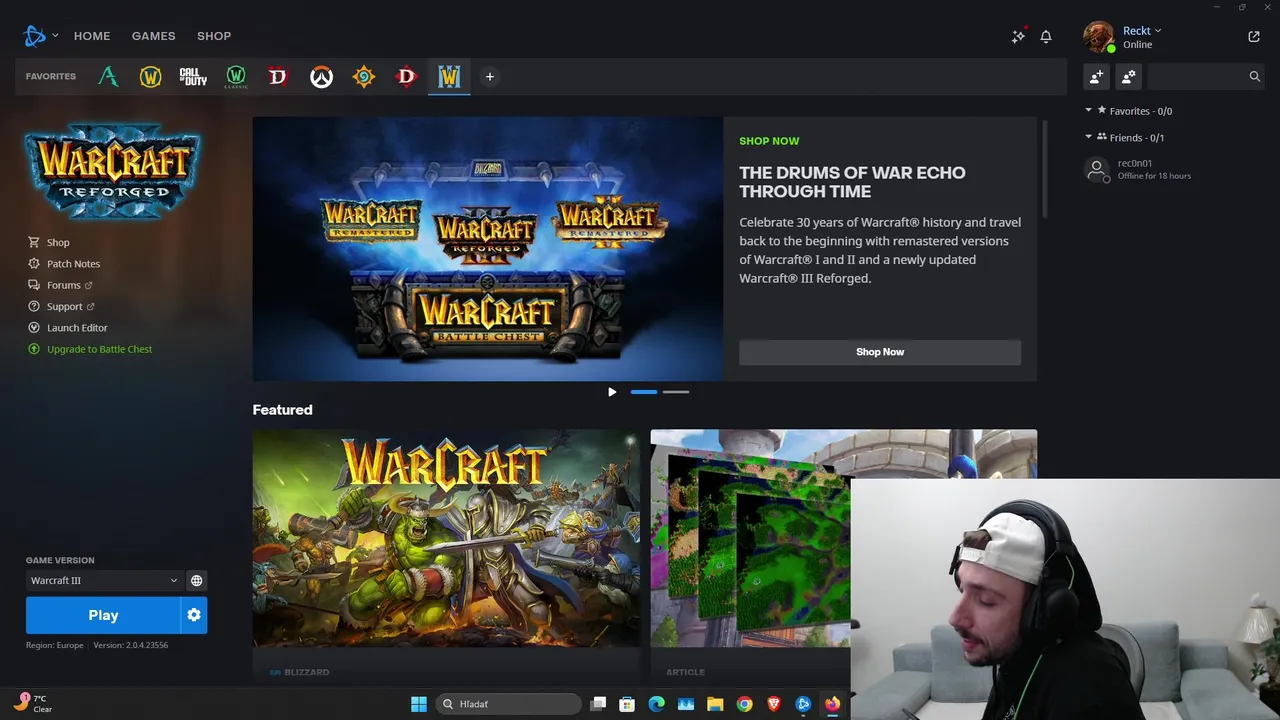Open the Avowed game icon in favorites
The height and width of the screenshot is (720, 1280).
point(108,77)
